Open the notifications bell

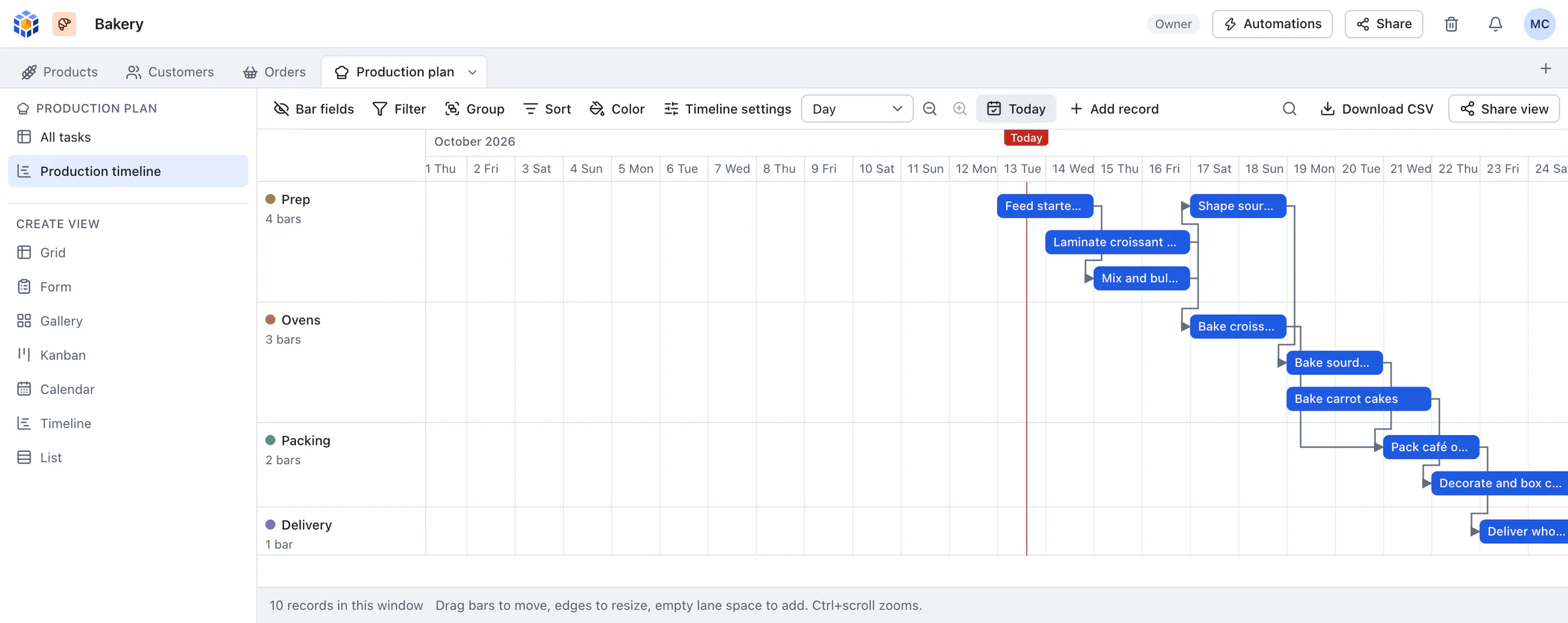pyautogui.click(x=1495, y=24)
